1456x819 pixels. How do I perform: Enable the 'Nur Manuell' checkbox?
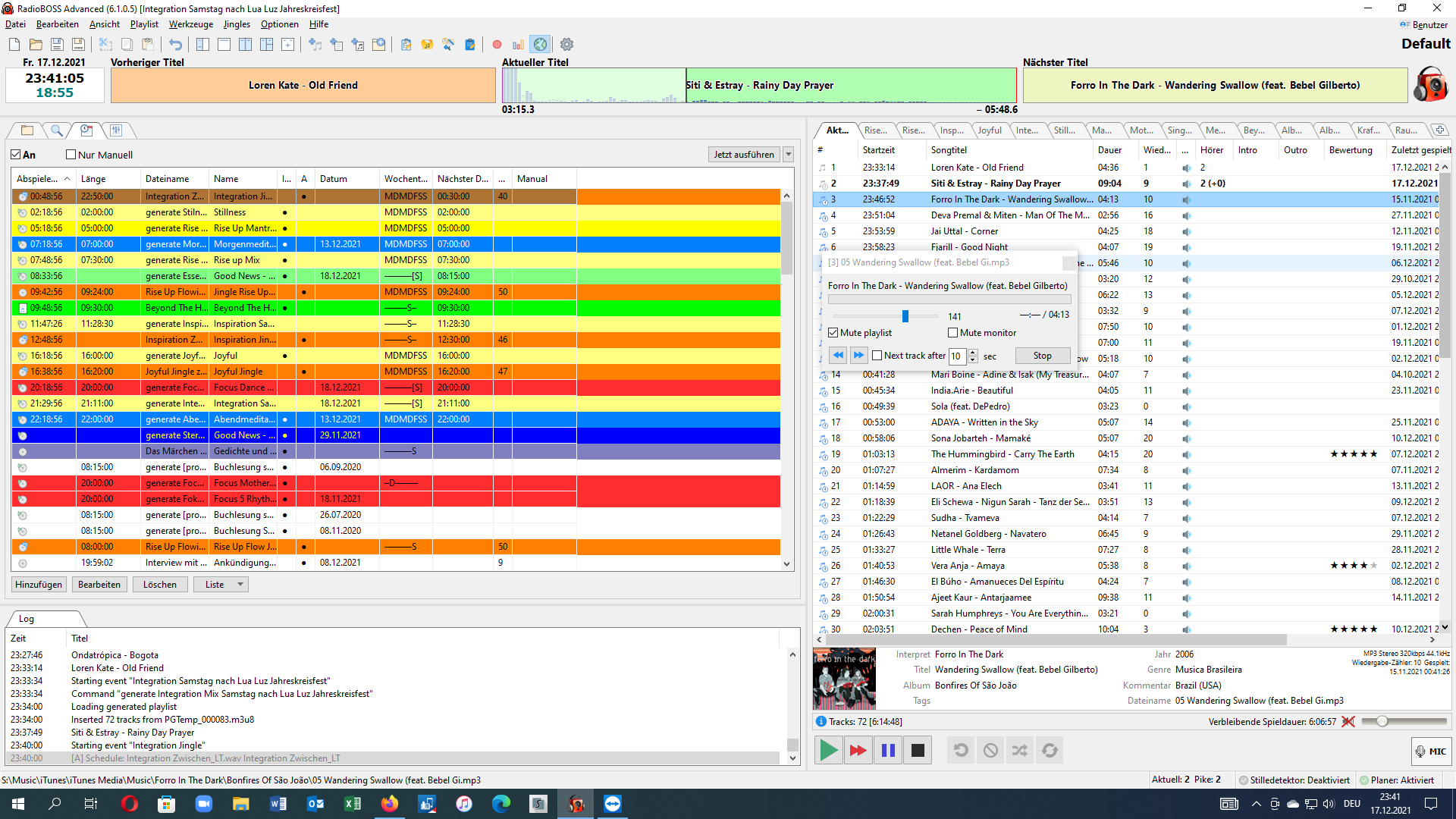71,155
